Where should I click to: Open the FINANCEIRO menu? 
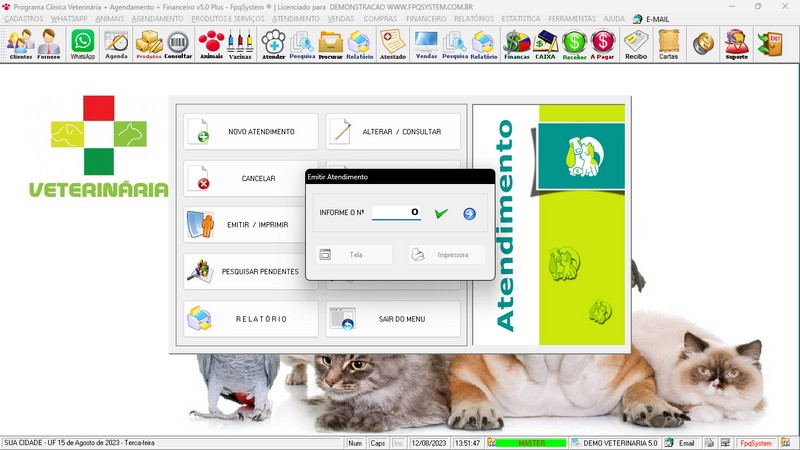click(x=426, y=19)
